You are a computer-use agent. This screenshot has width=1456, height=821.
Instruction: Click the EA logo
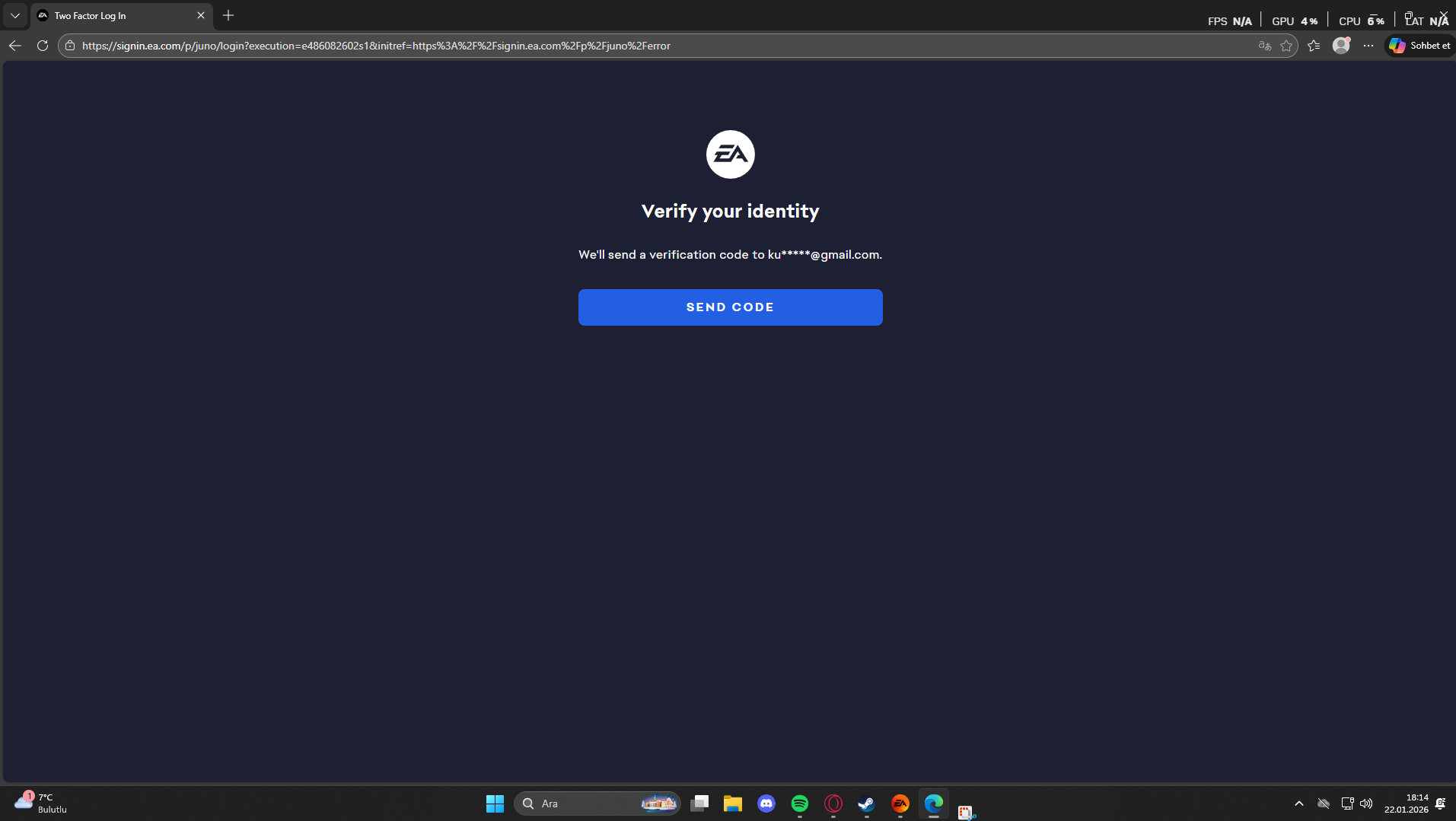tap(731, 154)
